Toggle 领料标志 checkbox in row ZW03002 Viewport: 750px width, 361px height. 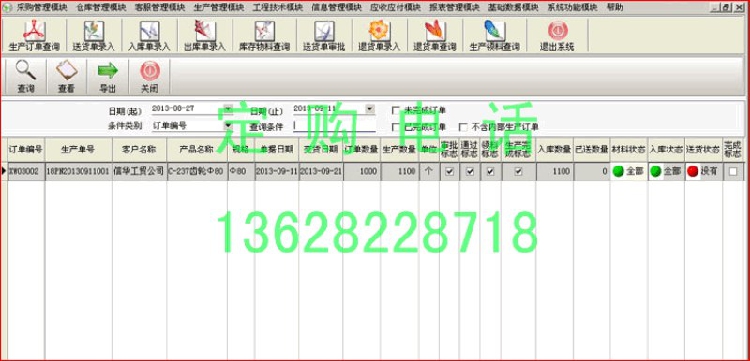point(490,172)
